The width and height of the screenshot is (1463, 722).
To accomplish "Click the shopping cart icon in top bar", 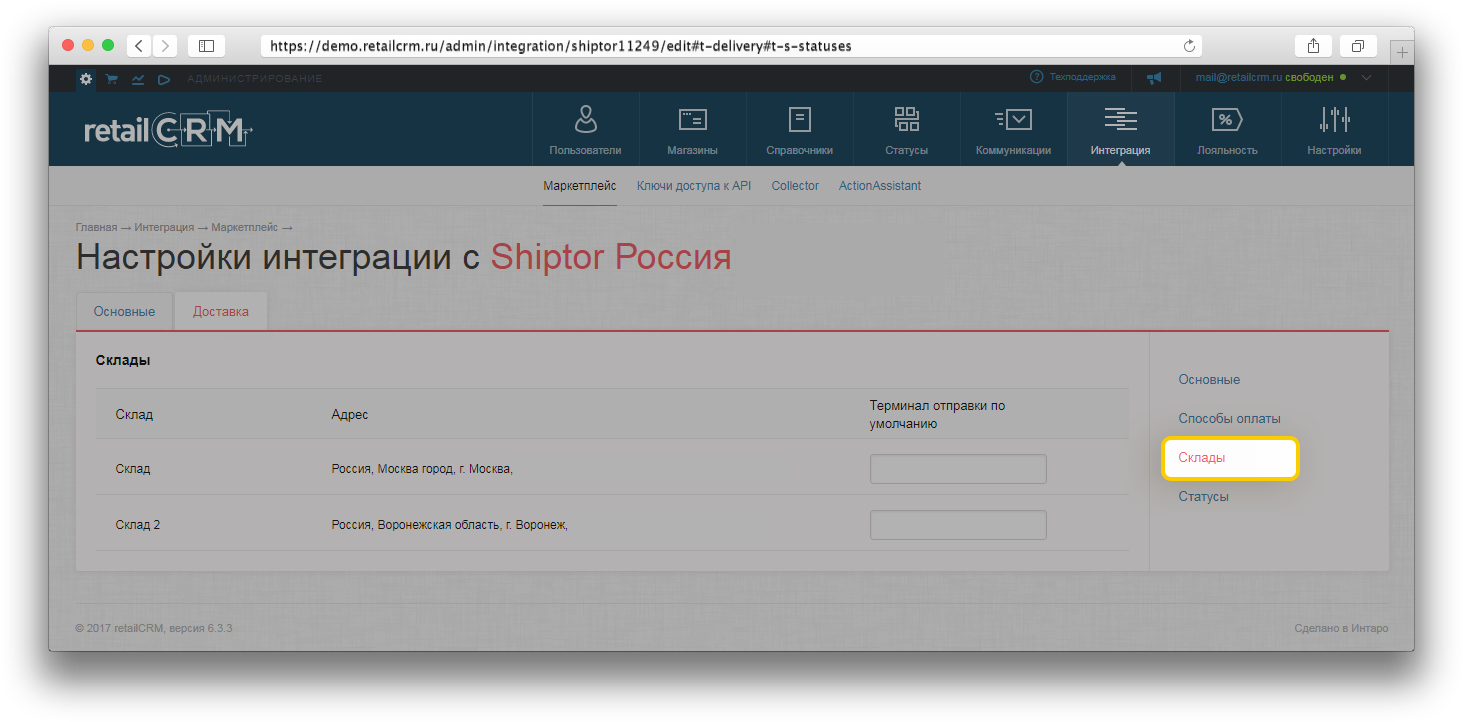I will pyautogui.click(x=112, y=79).
